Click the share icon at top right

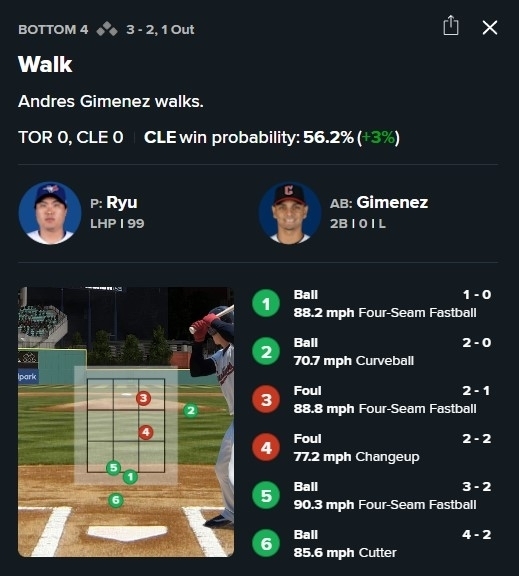coord(451,26)
